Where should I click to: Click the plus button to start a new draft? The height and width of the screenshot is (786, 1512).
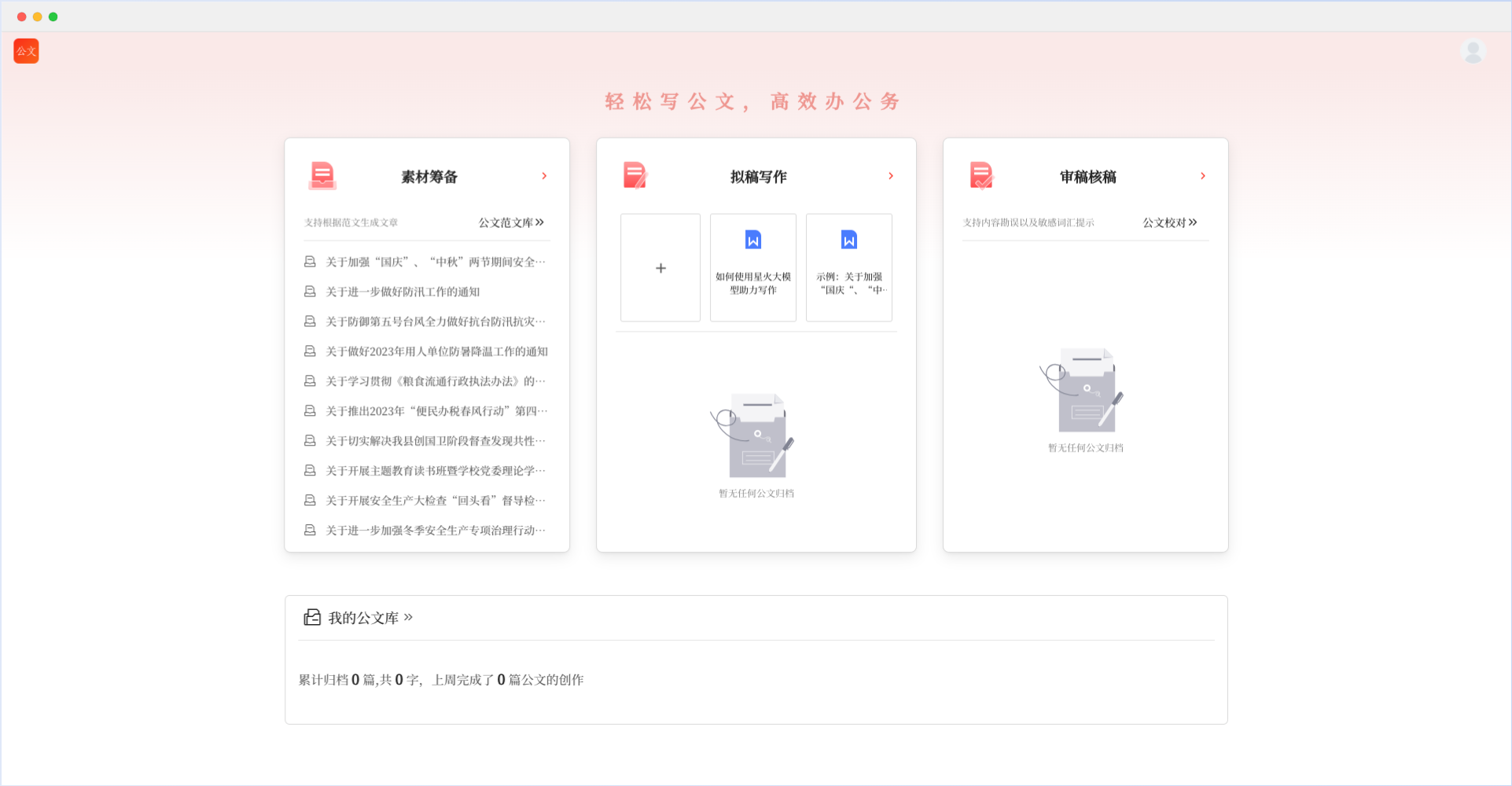point(660,267)
